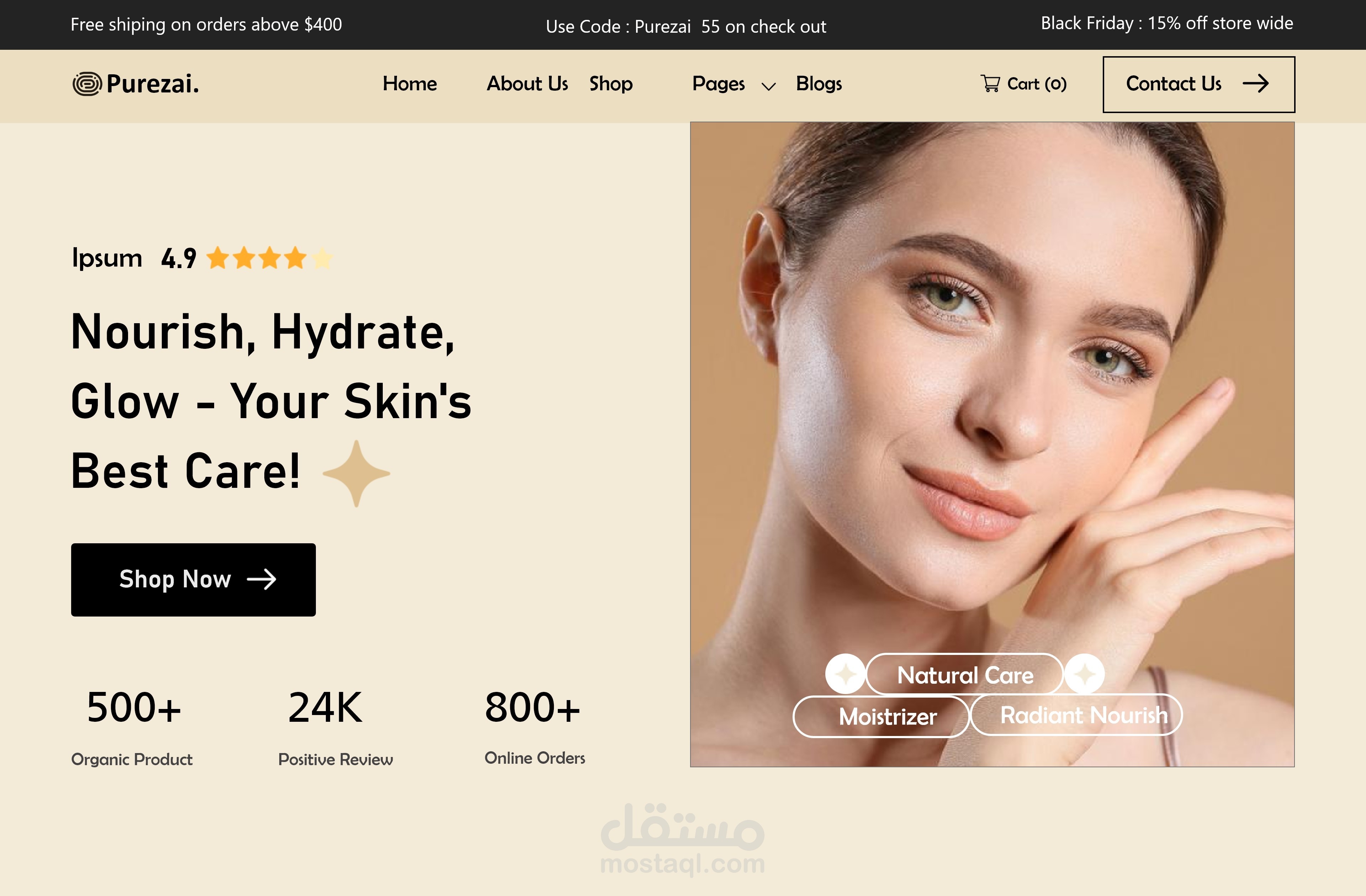
Task: Visit the Blogs section
Action: (819, 84)
